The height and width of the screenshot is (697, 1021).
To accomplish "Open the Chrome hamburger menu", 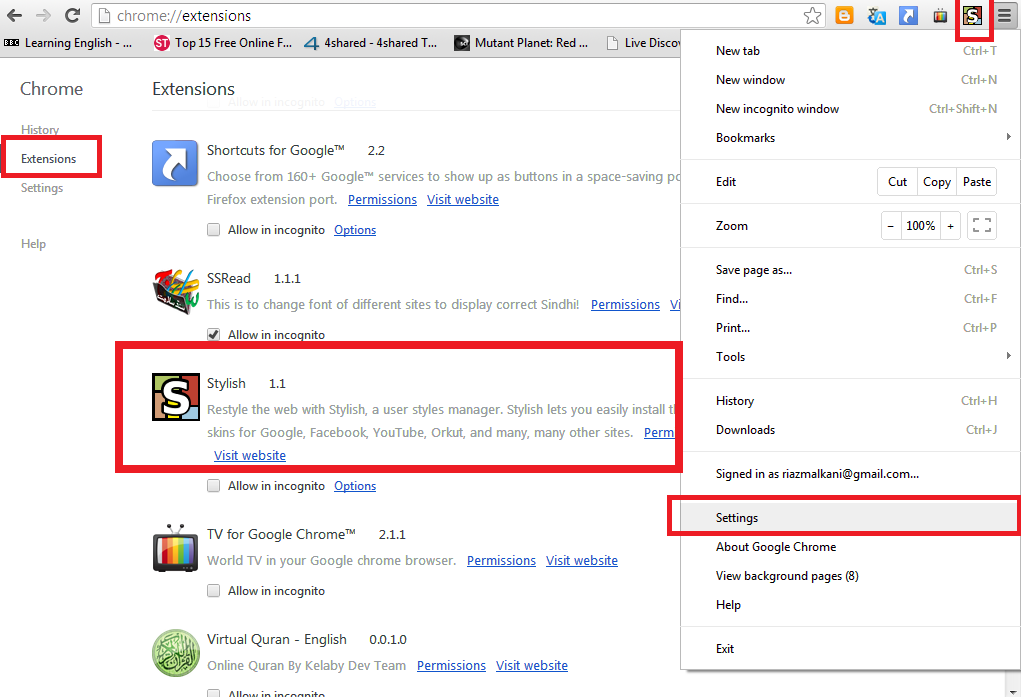I will pos(1005,16).
